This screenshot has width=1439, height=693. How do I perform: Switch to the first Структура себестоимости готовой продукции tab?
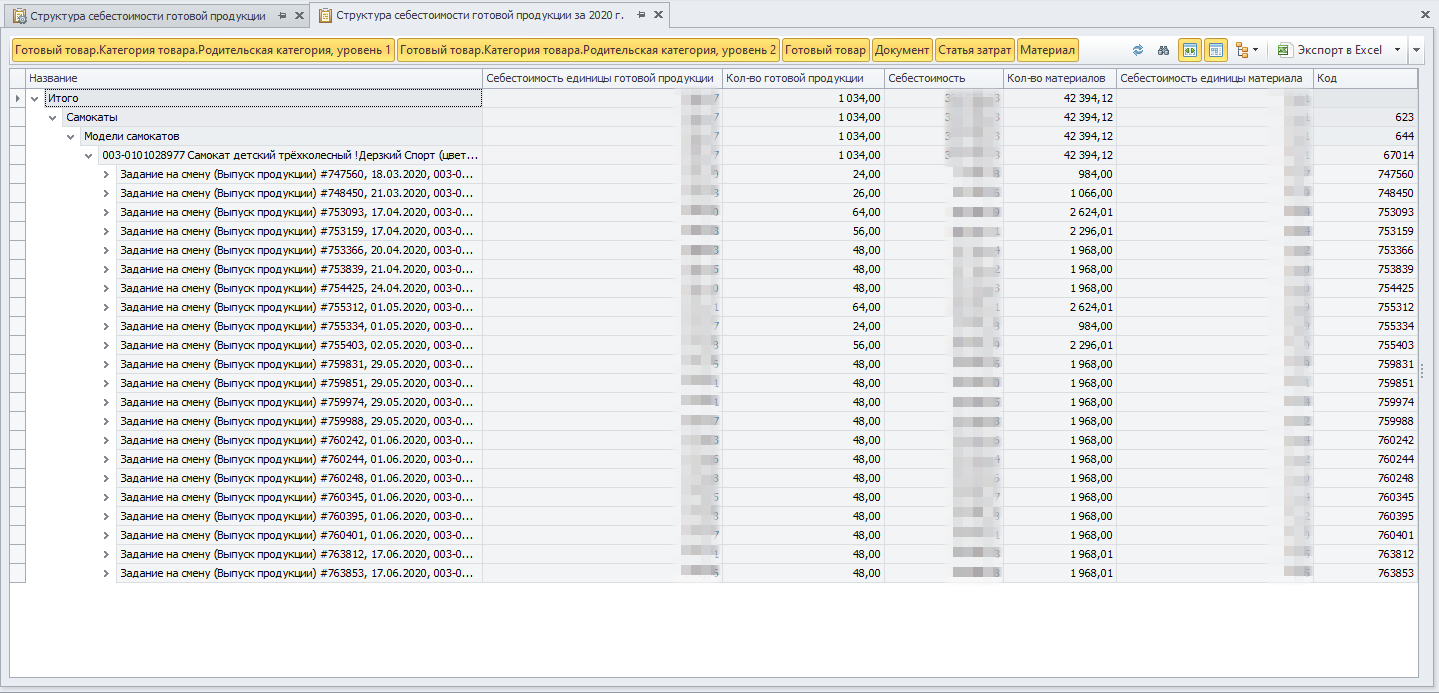147,16
